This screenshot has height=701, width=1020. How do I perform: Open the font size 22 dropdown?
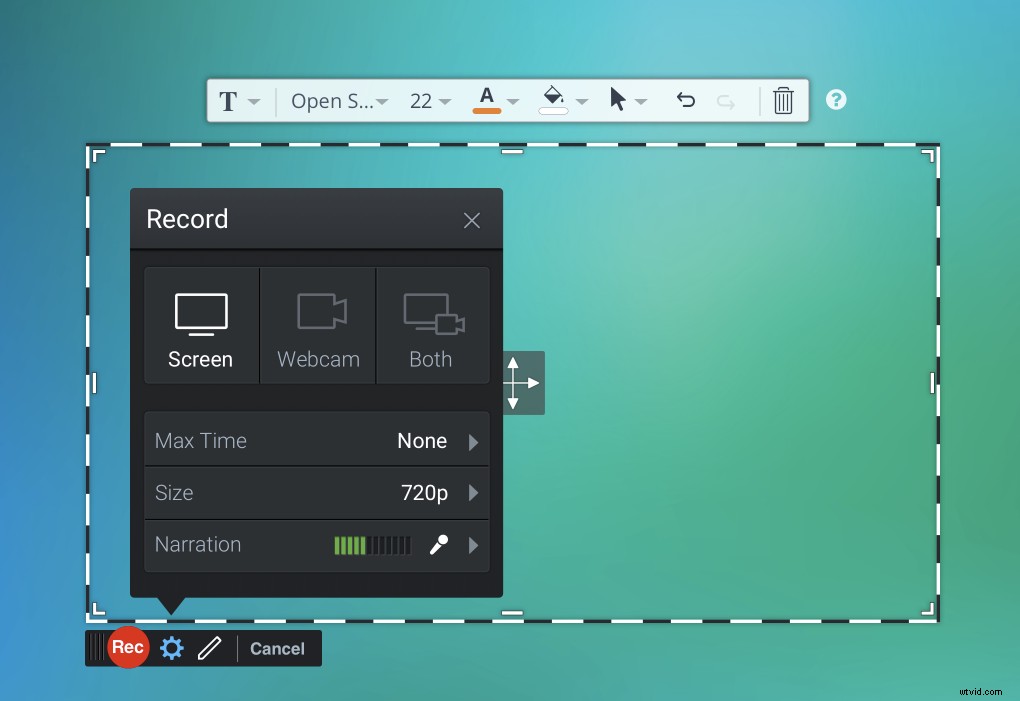428,100
